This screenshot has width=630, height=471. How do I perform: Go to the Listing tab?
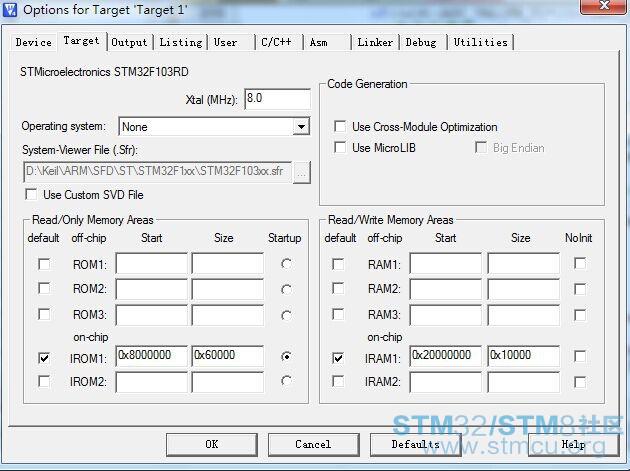pyautogui.click(x=181, y=42)
